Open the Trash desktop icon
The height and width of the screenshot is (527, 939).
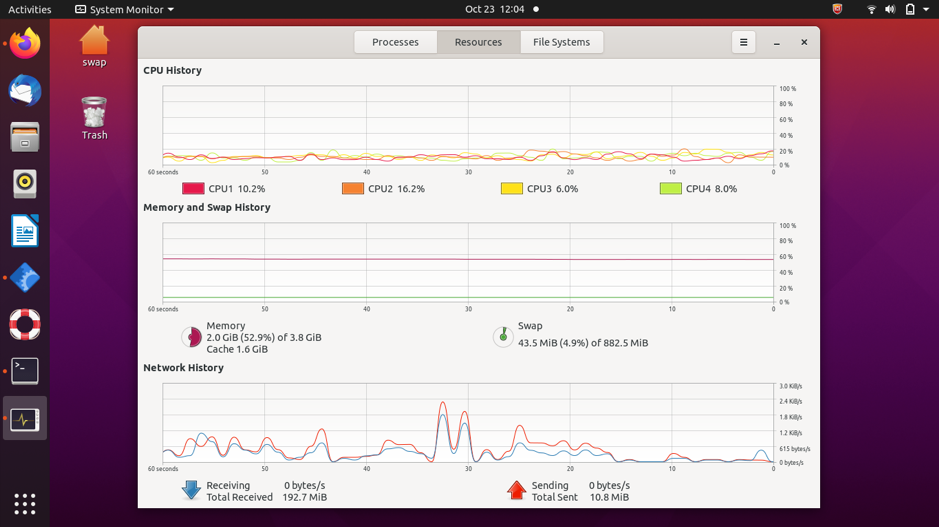(94, 119)
